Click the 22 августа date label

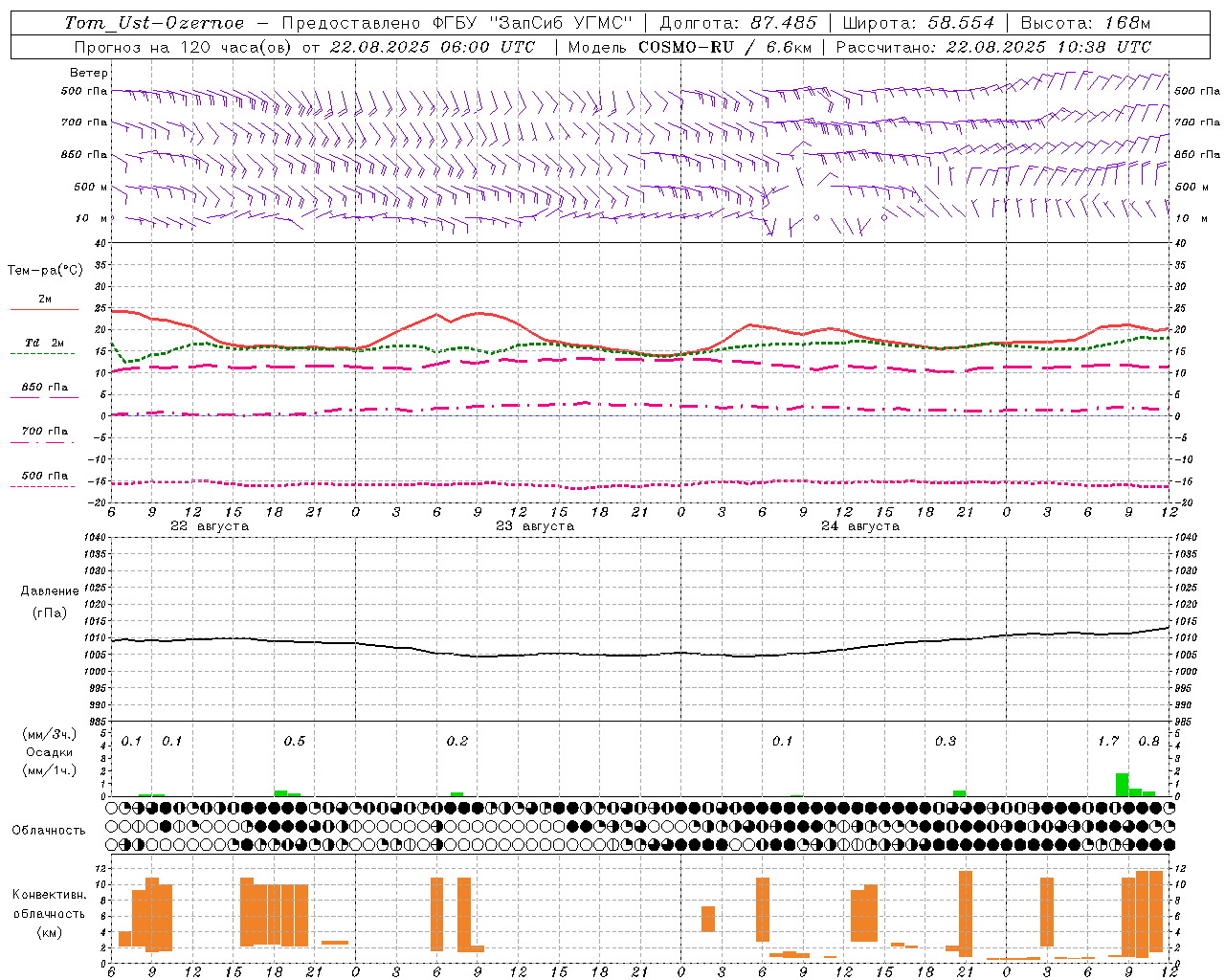210,526
